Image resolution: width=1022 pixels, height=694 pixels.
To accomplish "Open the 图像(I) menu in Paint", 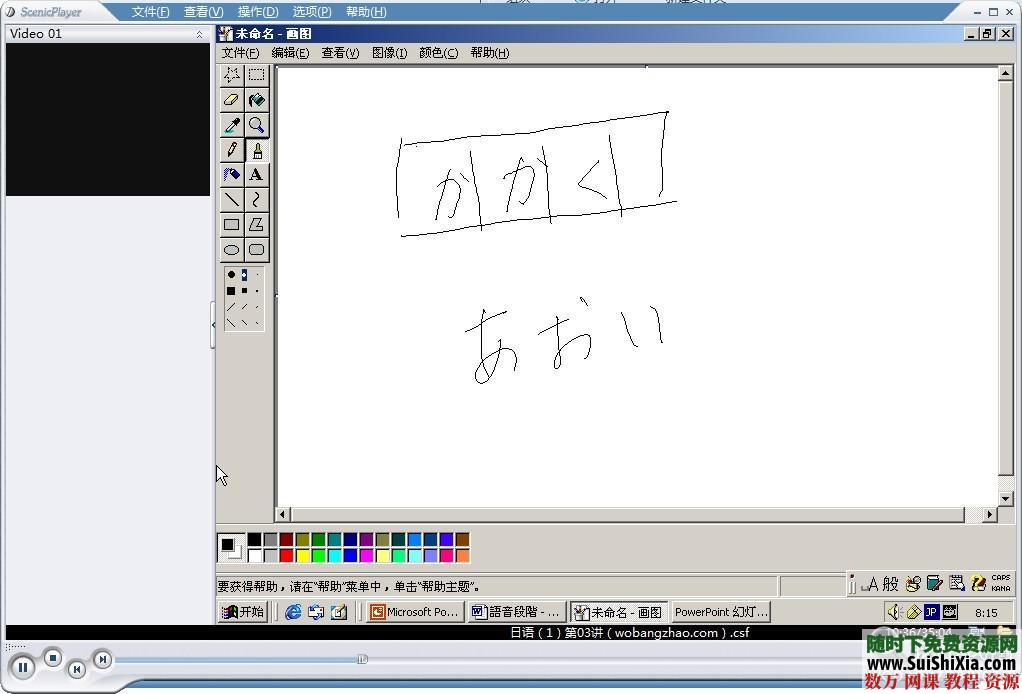I will (x=389, y=53).
